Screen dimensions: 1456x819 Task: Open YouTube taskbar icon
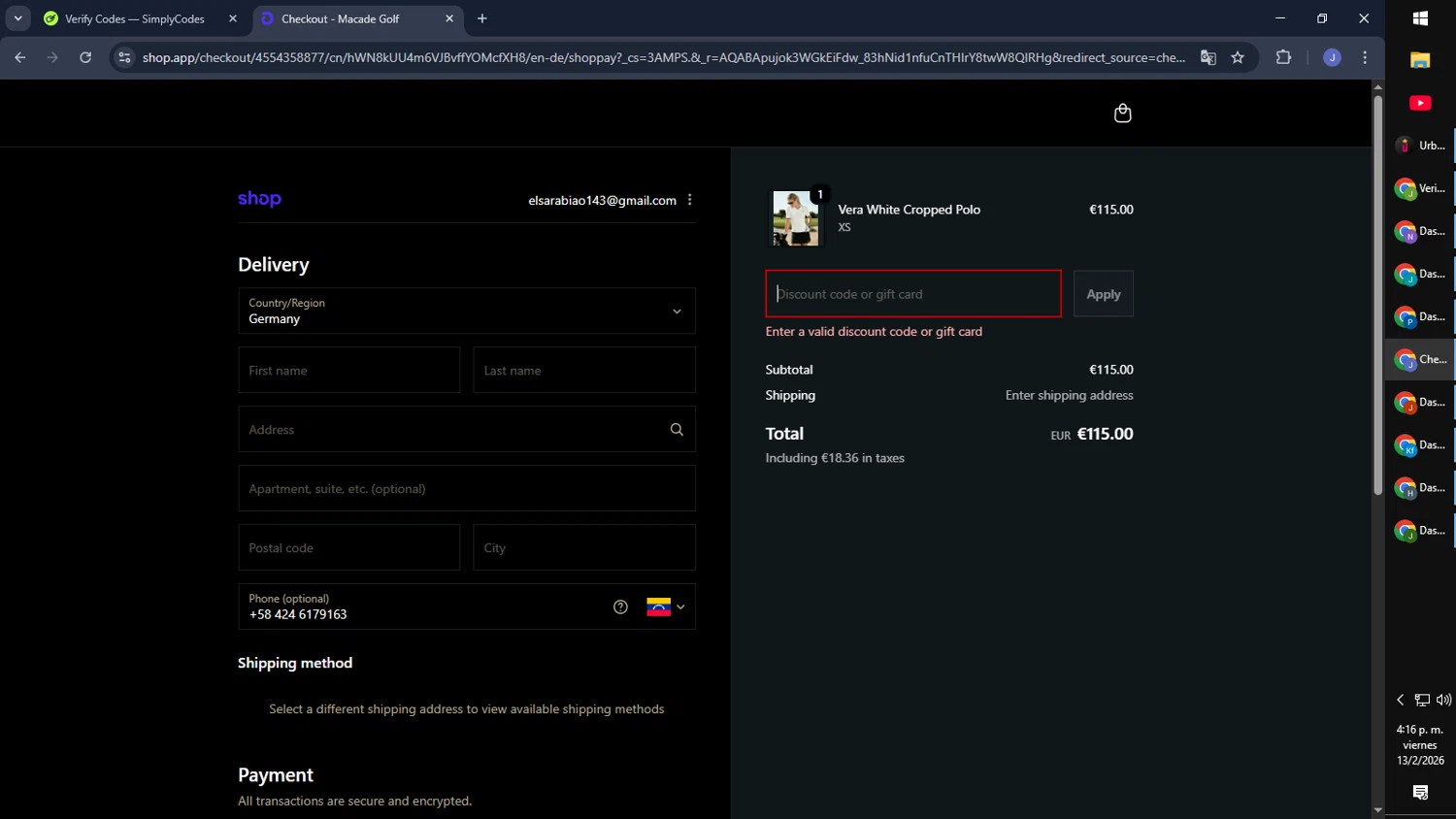[1420, 103]
